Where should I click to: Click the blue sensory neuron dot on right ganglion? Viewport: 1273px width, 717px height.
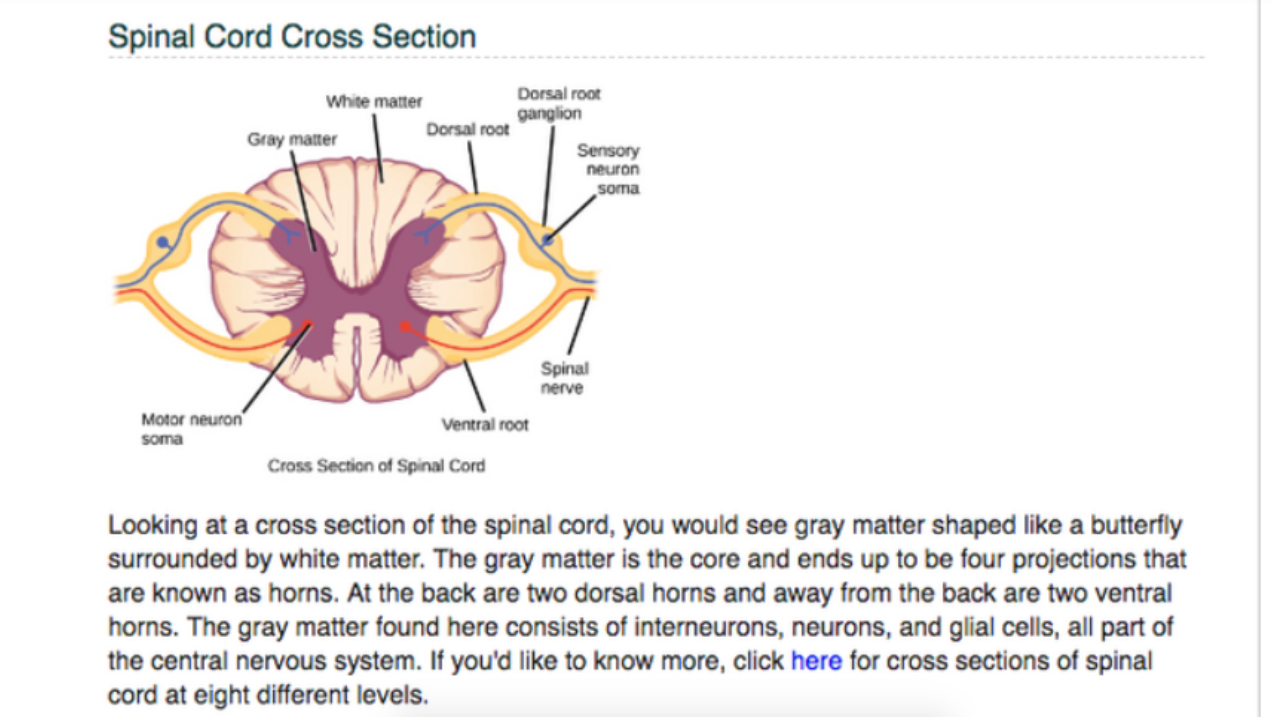tap(547, 241)
